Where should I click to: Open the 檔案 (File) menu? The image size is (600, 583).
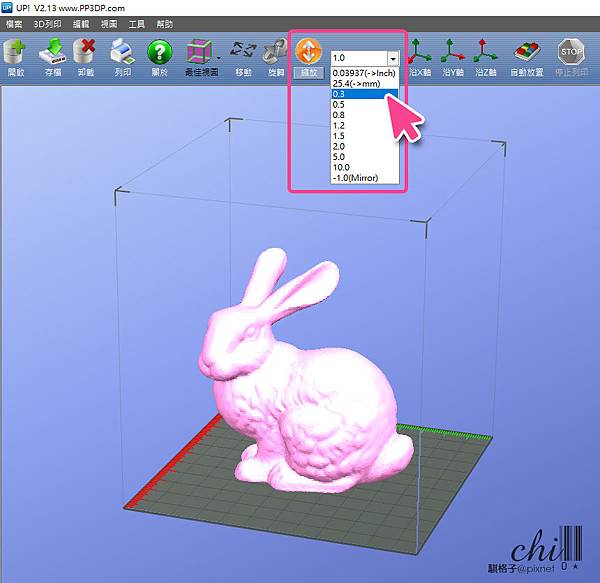[x=14, y=24]
